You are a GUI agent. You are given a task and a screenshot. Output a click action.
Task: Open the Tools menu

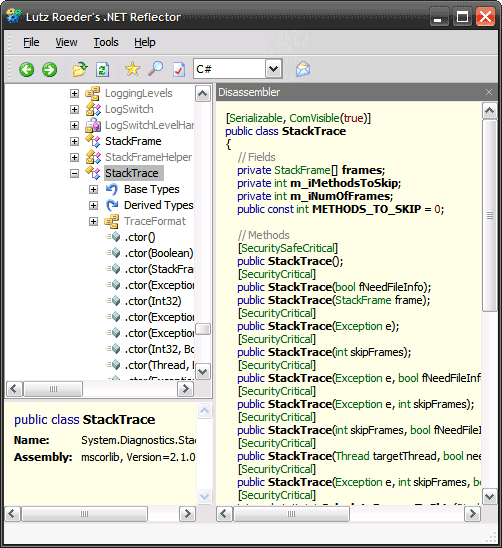[x=106, y=42]
